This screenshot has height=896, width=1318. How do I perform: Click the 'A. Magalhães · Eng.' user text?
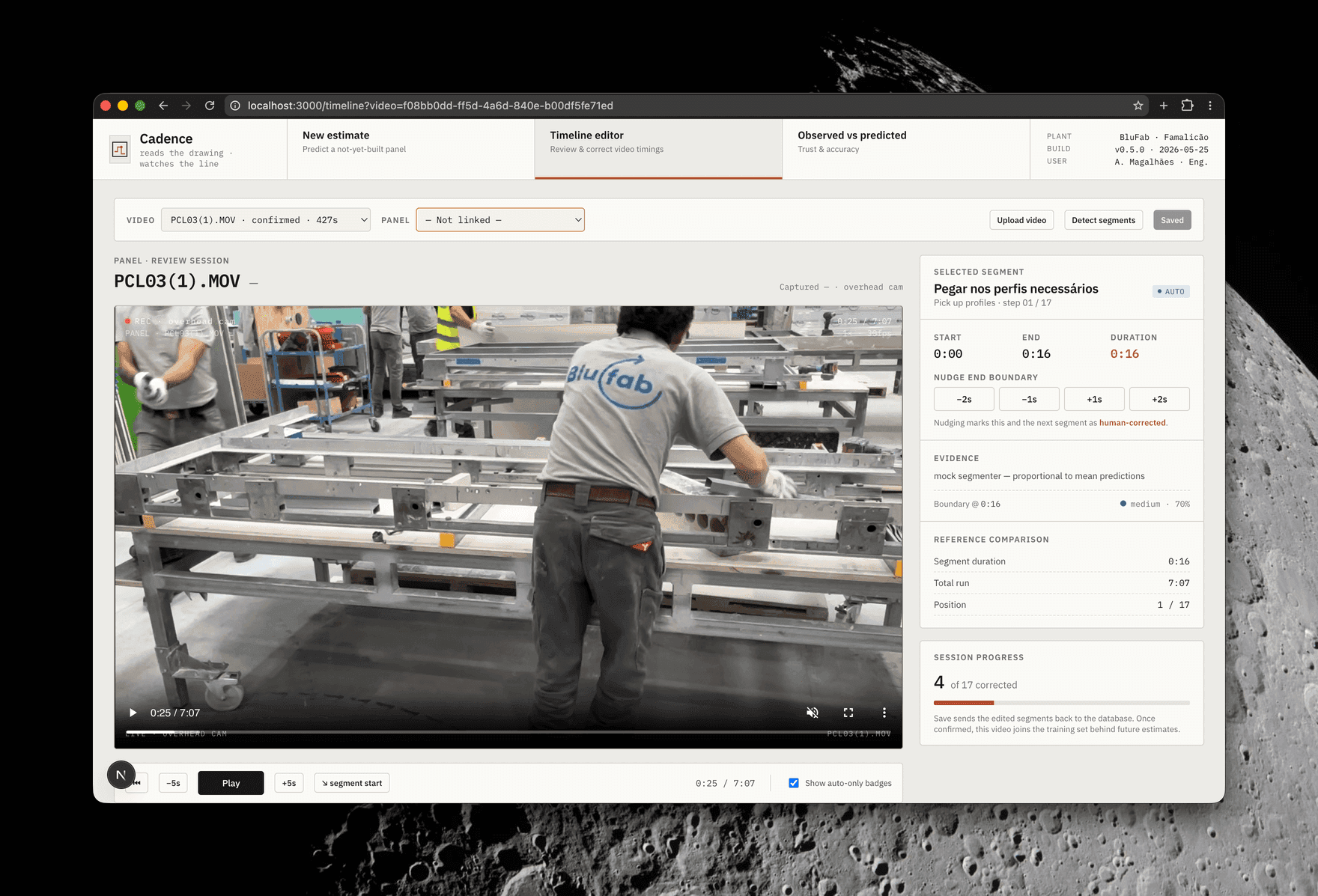click(1161, 162)
